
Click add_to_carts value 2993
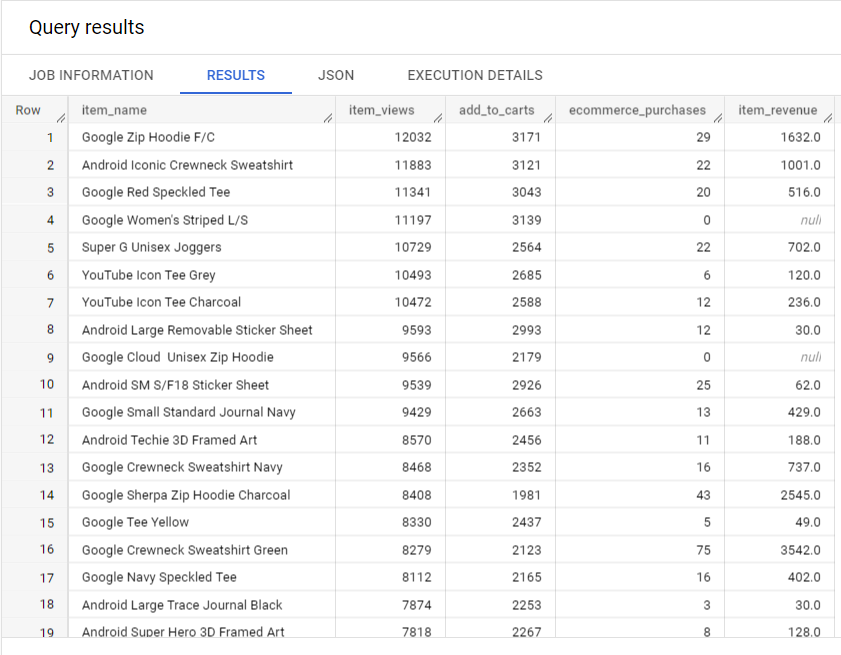[x=527, y=330]
